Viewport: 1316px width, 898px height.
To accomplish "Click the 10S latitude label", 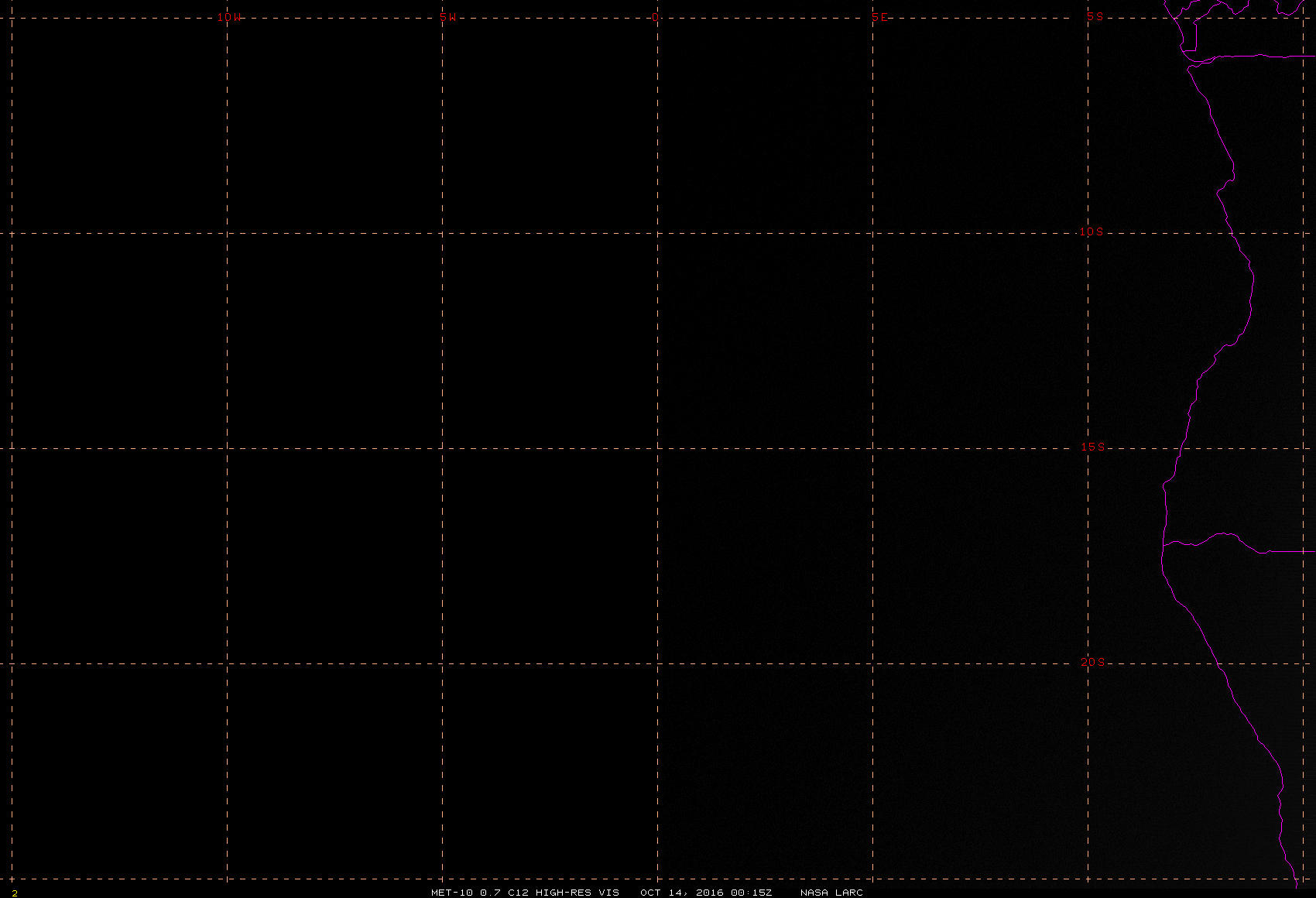I will coord(1092,231).
